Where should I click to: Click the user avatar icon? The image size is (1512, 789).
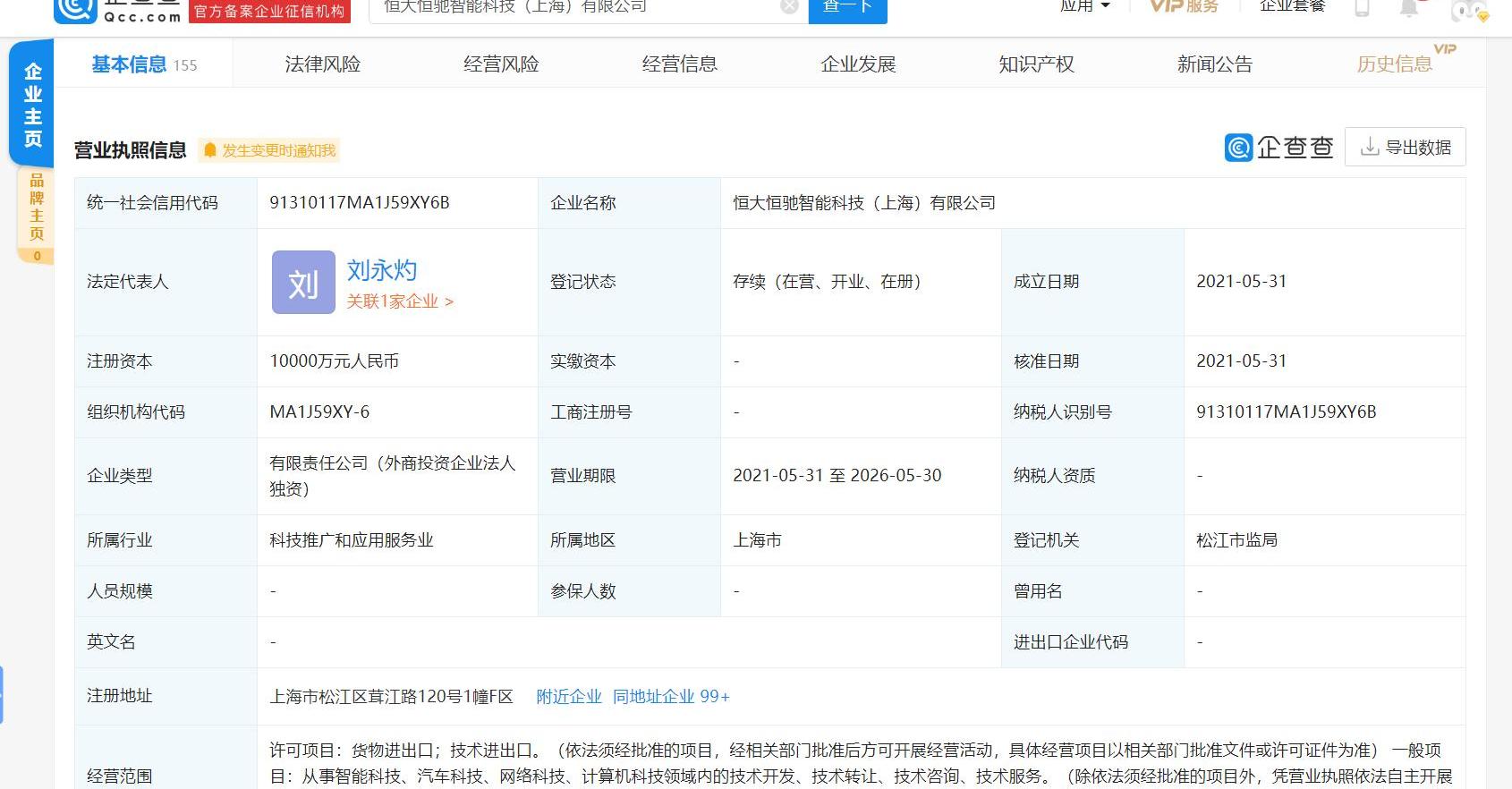(1467, 9)
